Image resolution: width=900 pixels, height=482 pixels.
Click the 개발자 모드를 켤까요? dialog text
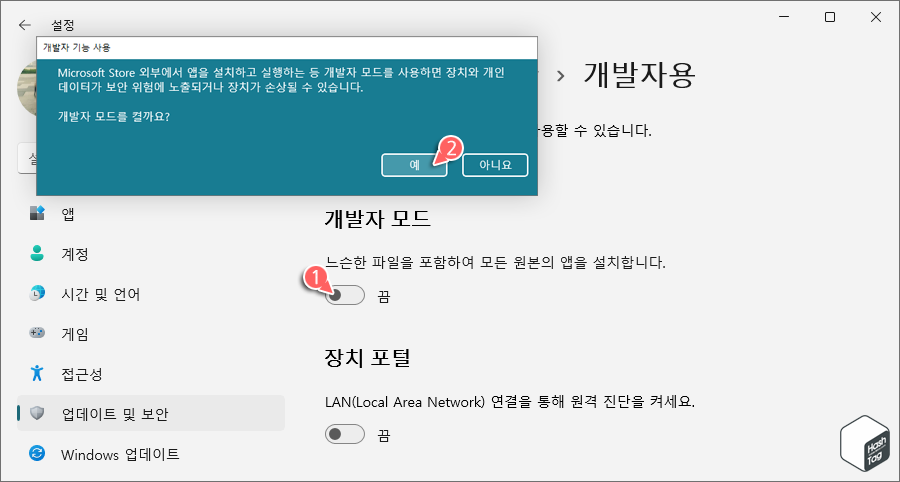tap(114, 116)
